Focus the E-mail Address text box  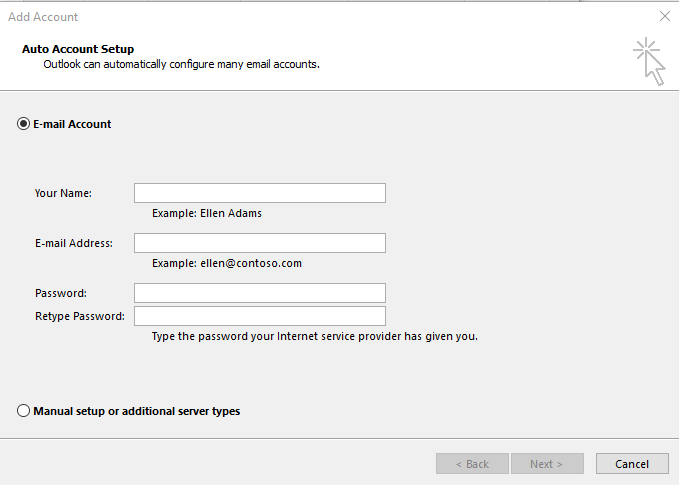[x=260, y=243]
